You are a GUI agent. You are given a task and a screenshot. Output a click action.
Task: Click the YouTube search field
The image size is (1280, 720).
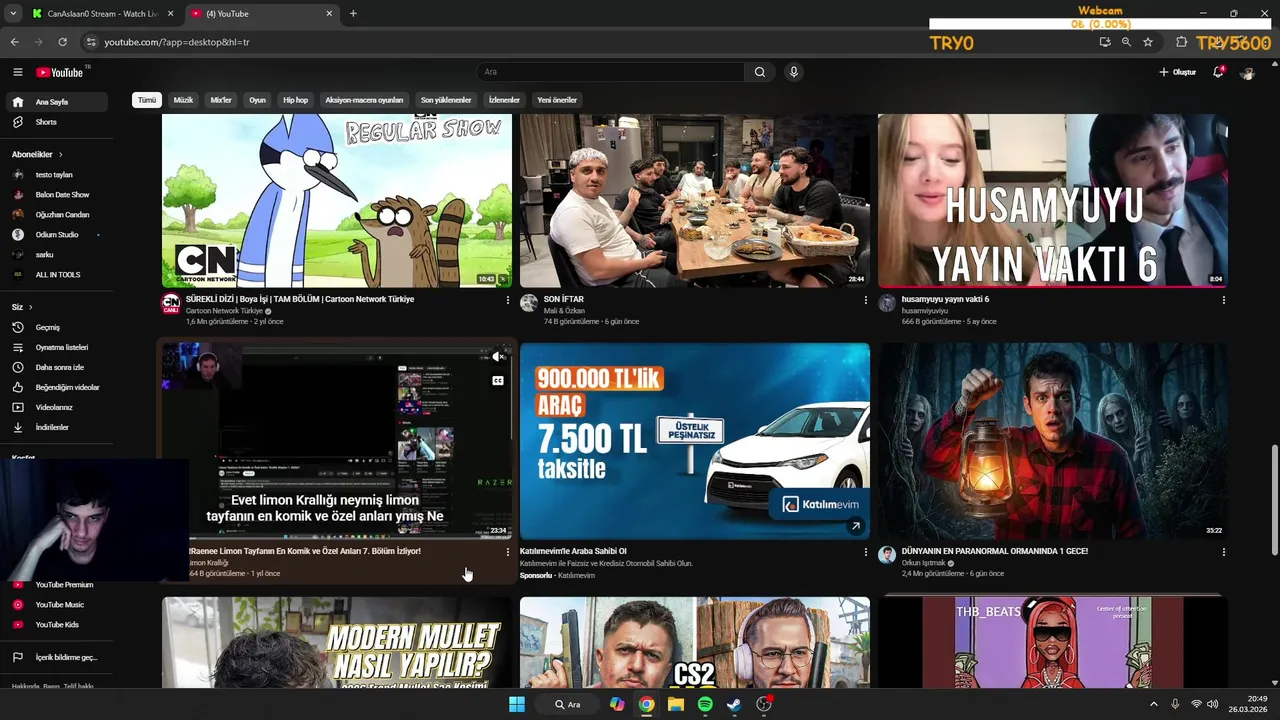tap(610, 72)
